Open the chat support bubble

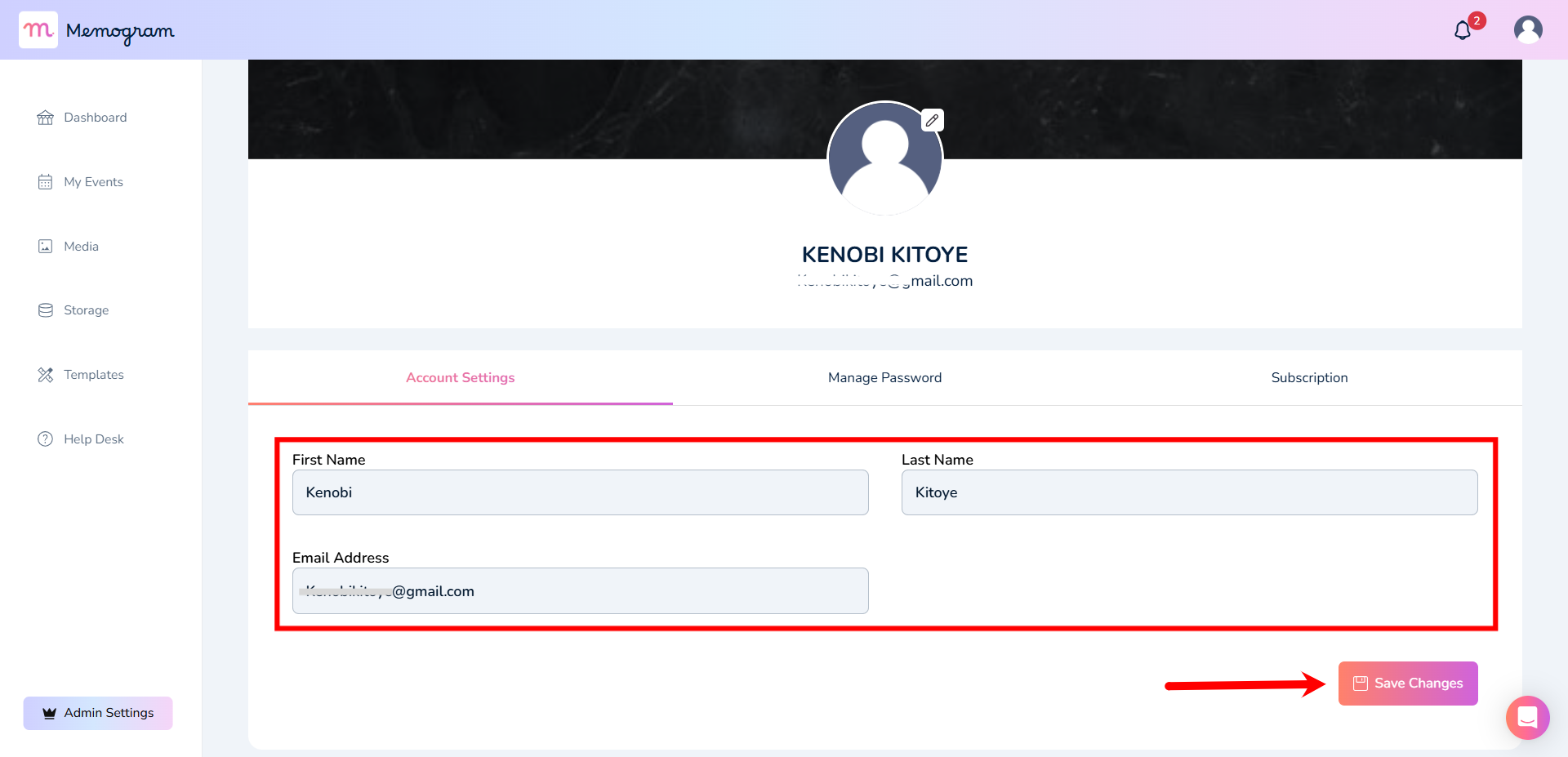(1528, 718)
